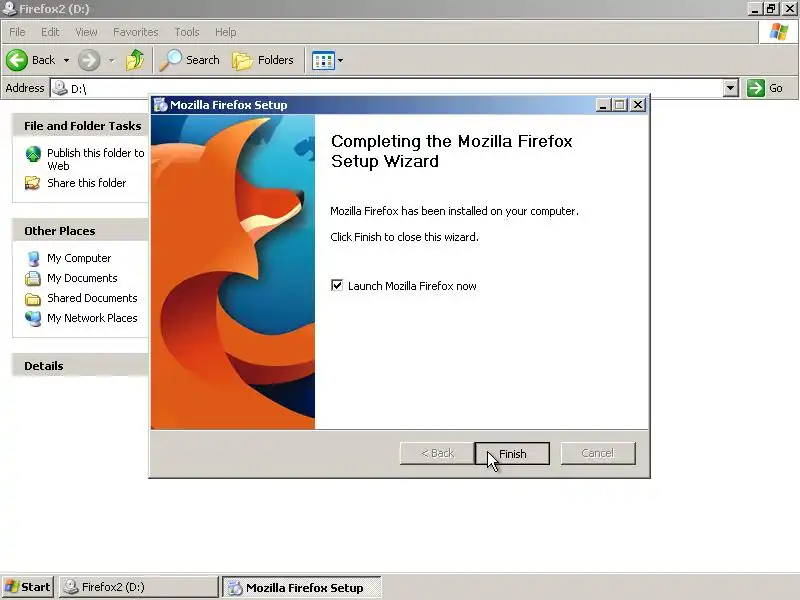Collapse the Other Places panel header
This screenshot has height=600, width=800.
[81, 231]
